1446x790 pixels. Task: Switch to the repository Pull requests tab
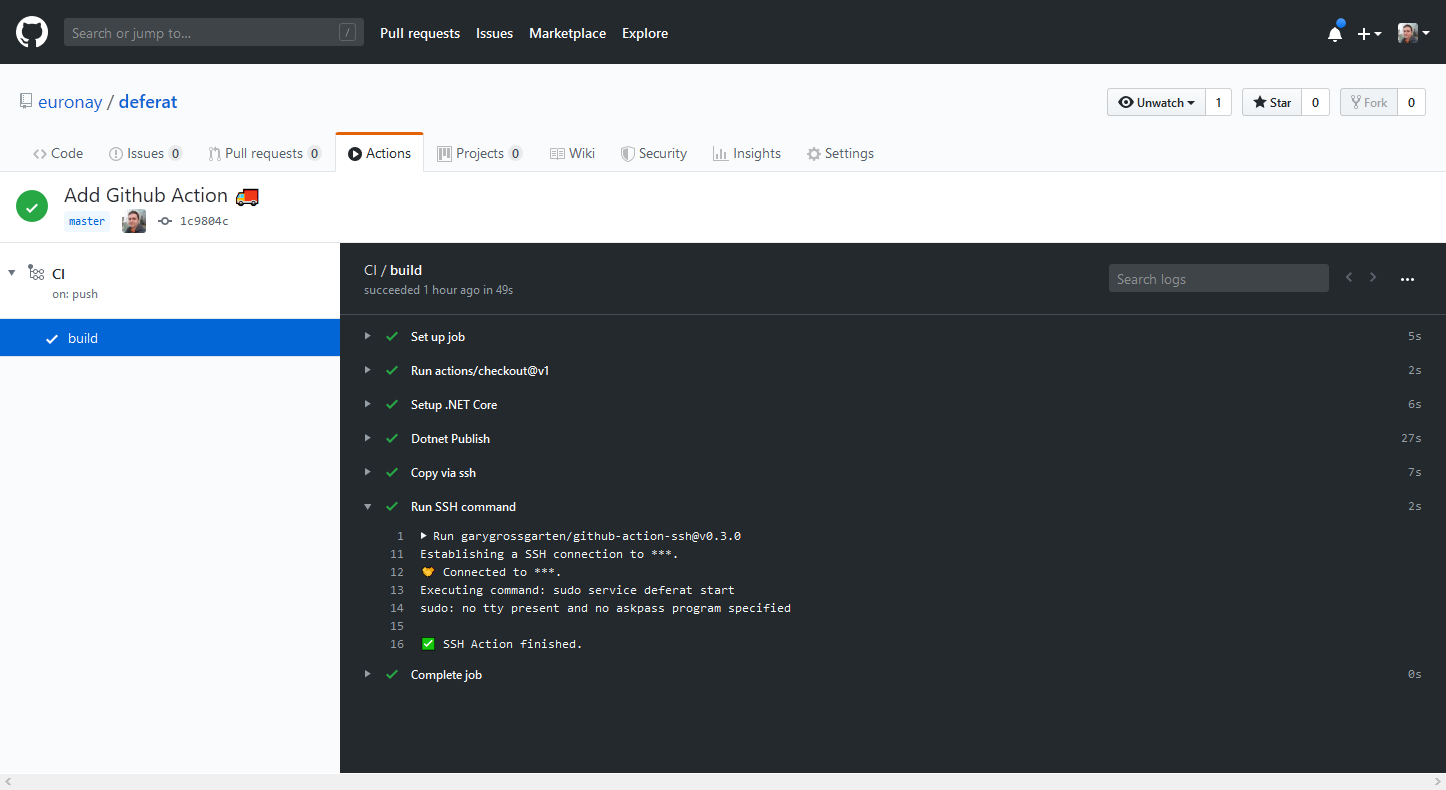[x=264, y=153]
